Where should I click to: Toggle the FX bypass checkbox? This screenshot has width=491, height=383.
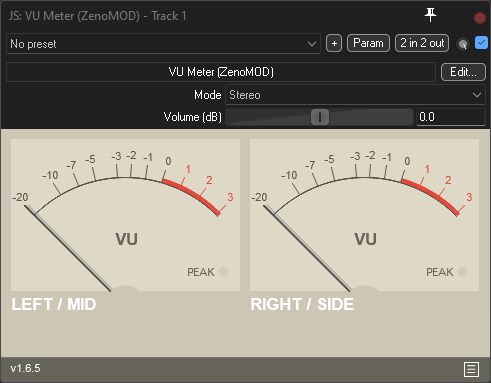click(481, 43)
